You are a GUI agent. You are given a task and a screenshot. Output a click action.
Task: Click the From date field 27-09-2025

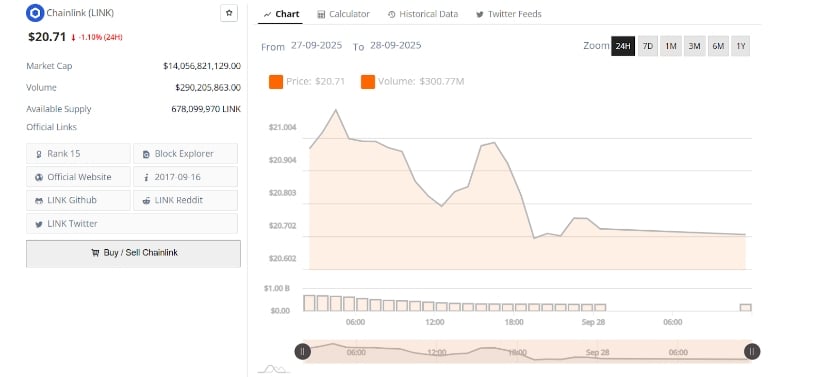coord(316,45)
